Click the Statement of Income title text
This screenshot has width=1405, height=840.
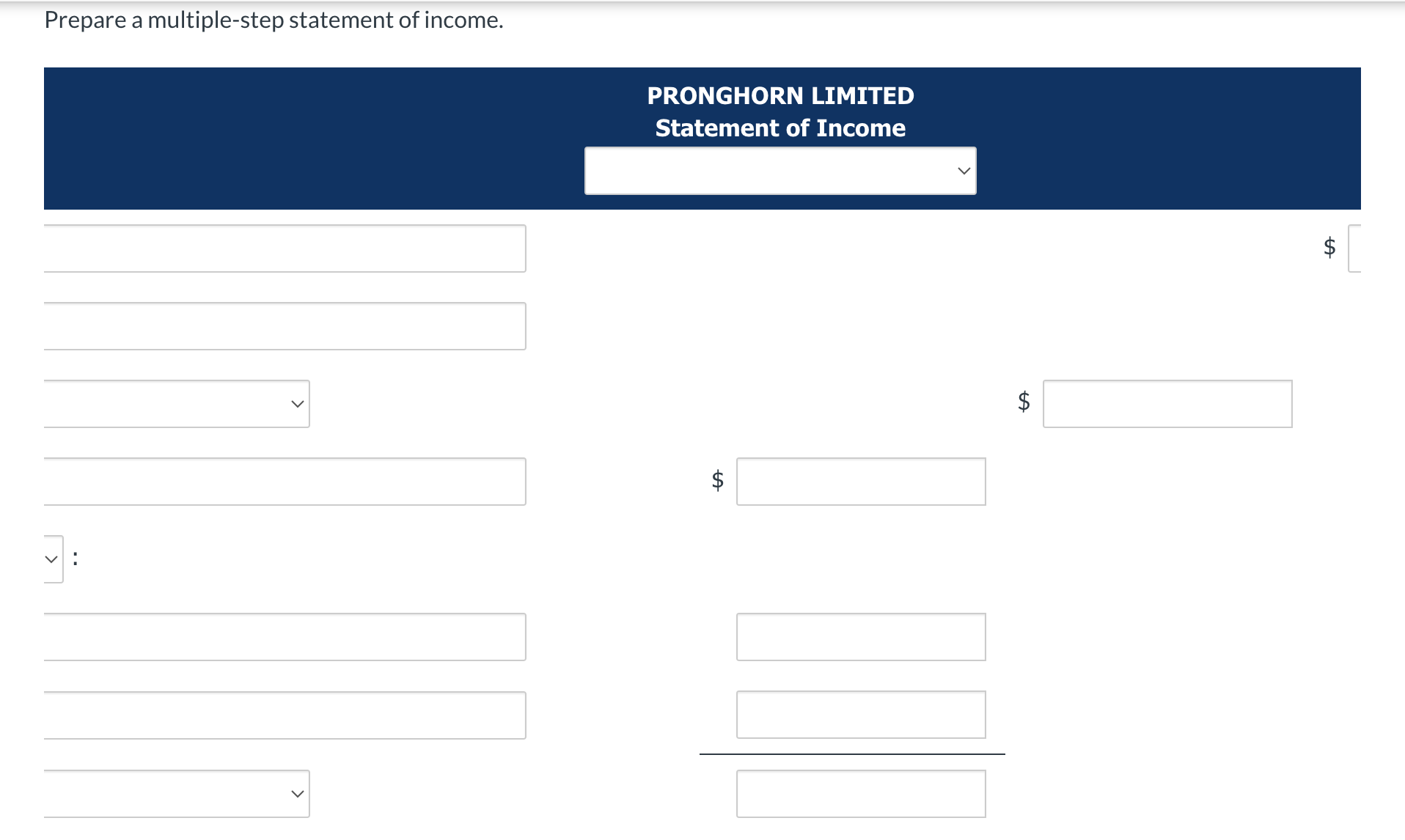coord(779,128)
